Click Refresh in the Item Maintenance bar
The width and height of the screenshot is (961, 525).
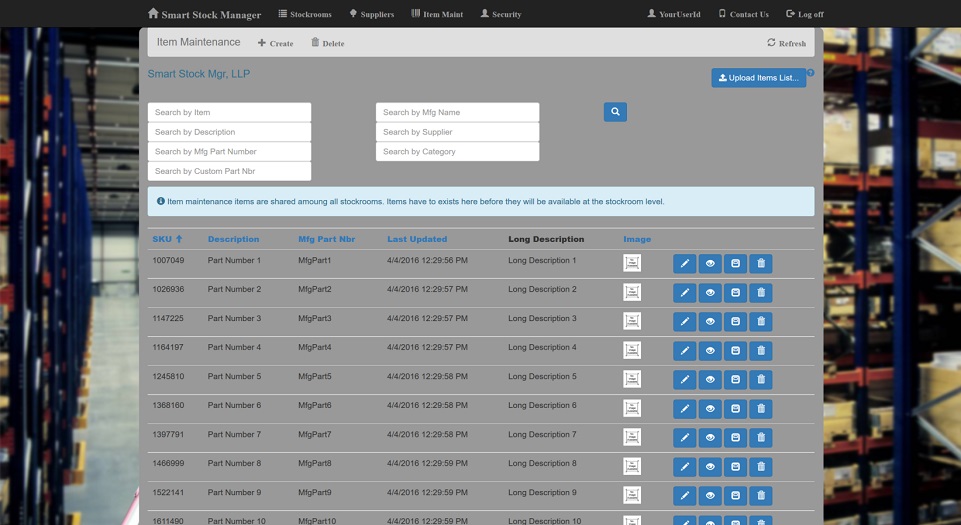[786, 43]
